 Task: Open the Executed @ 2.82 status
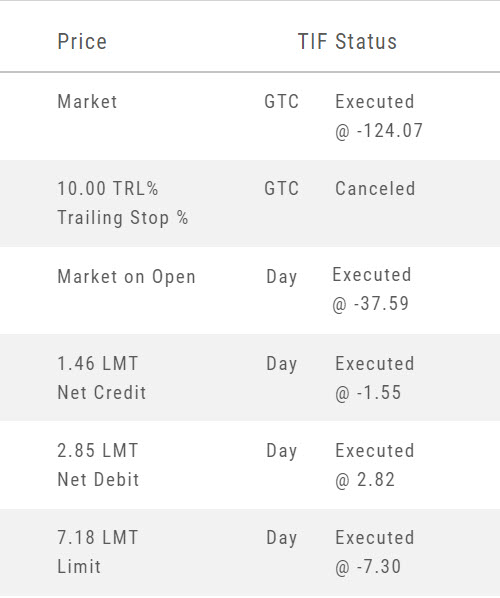pyautogui.click(x=375, y=465)
